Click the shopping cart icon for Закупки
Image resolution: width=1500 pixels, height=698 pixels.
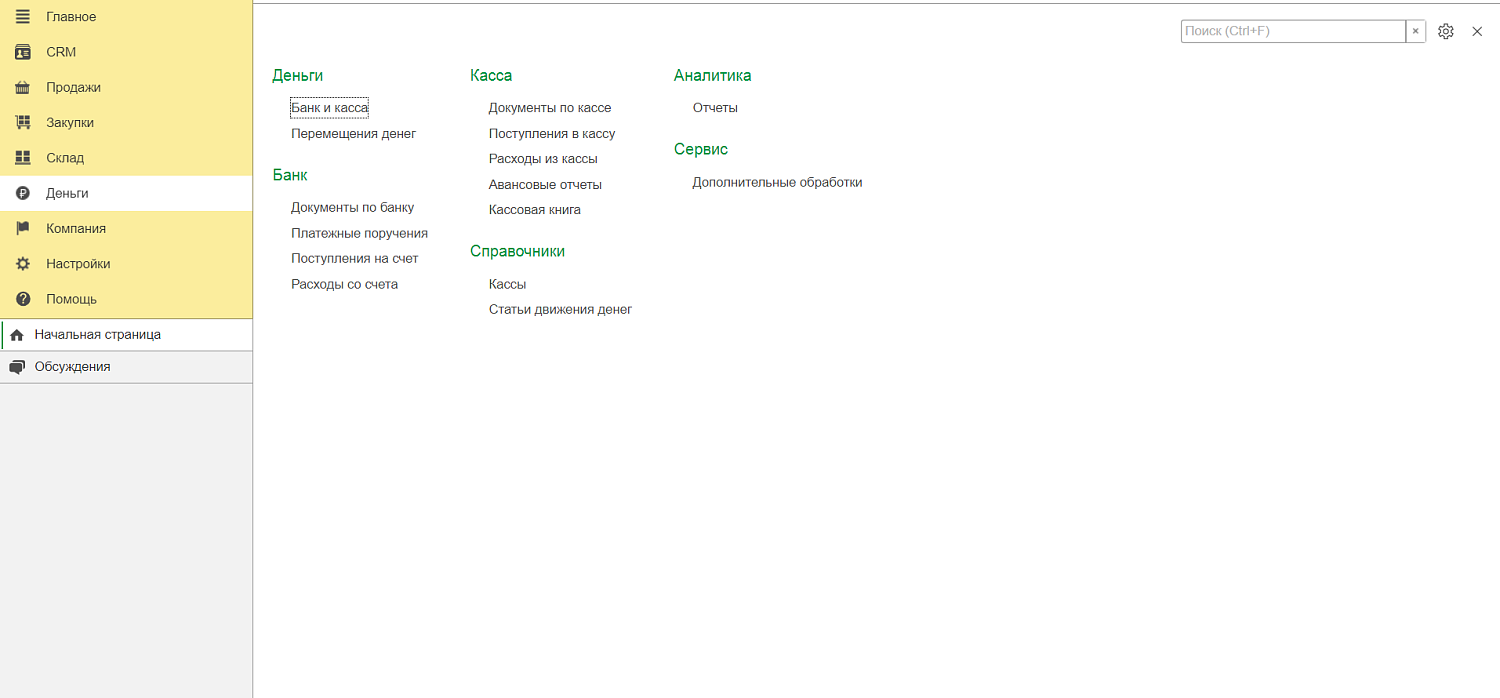(x=23, y=123)
